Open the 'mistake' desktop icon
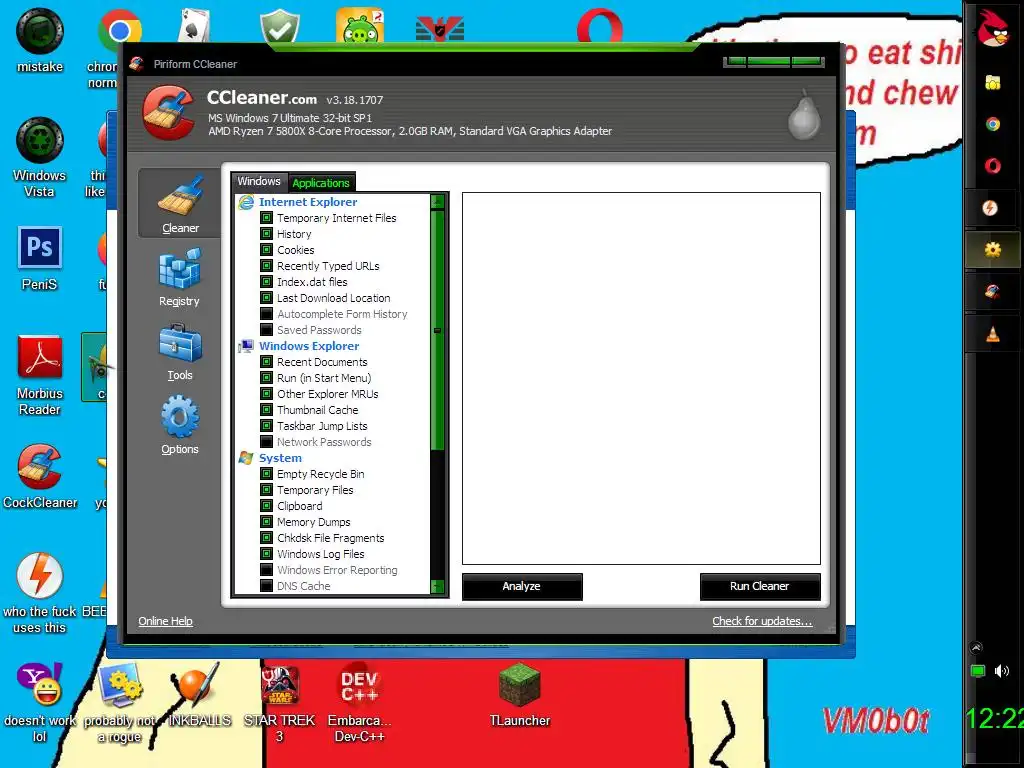 [x=40, y=40]
